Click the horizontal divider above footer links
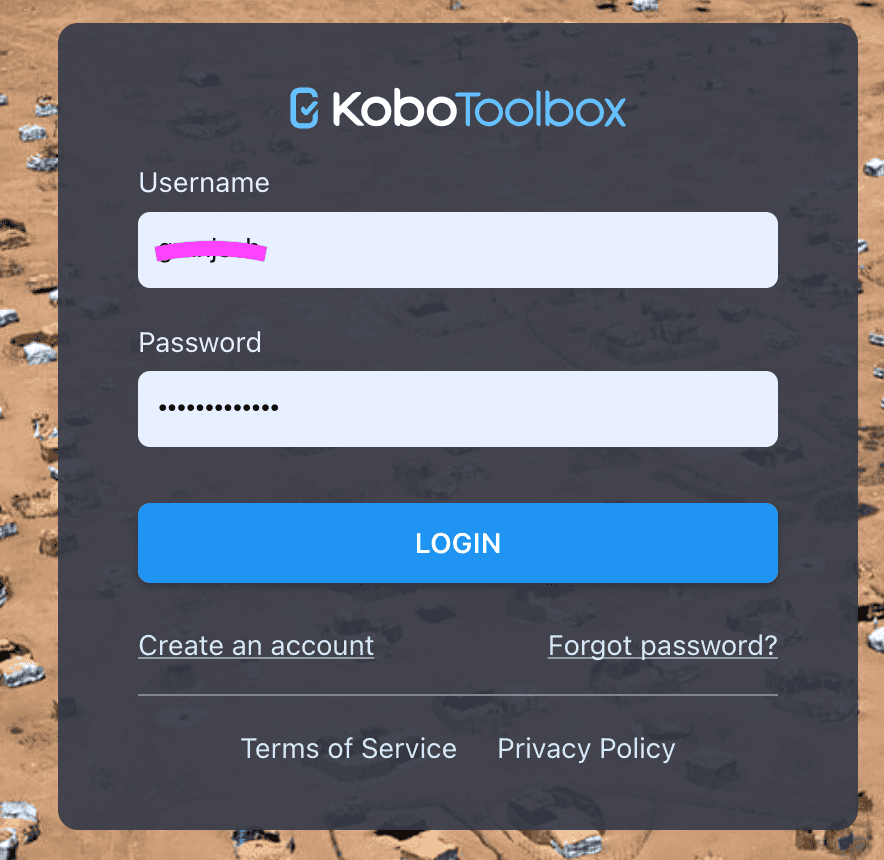Viewport: 884px width, 860px height. (x=458, y=695)
